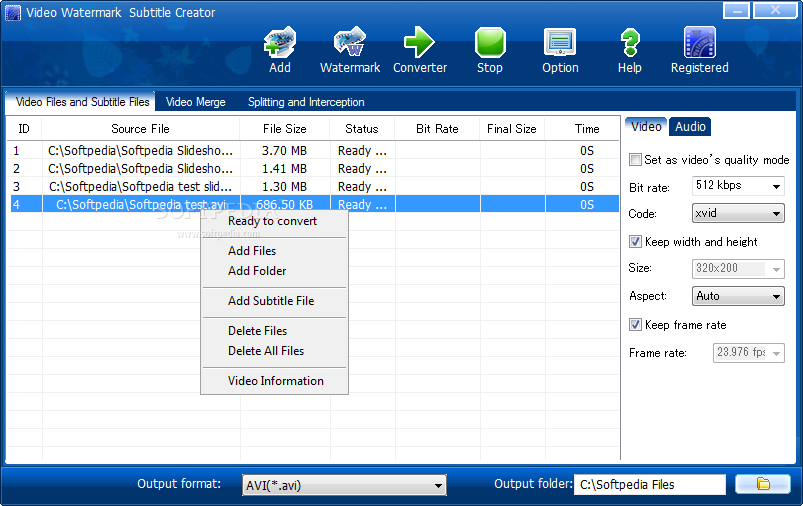Browse output folder with folder icon
This screenshot has height=506, width=803.
coord(763,484)
